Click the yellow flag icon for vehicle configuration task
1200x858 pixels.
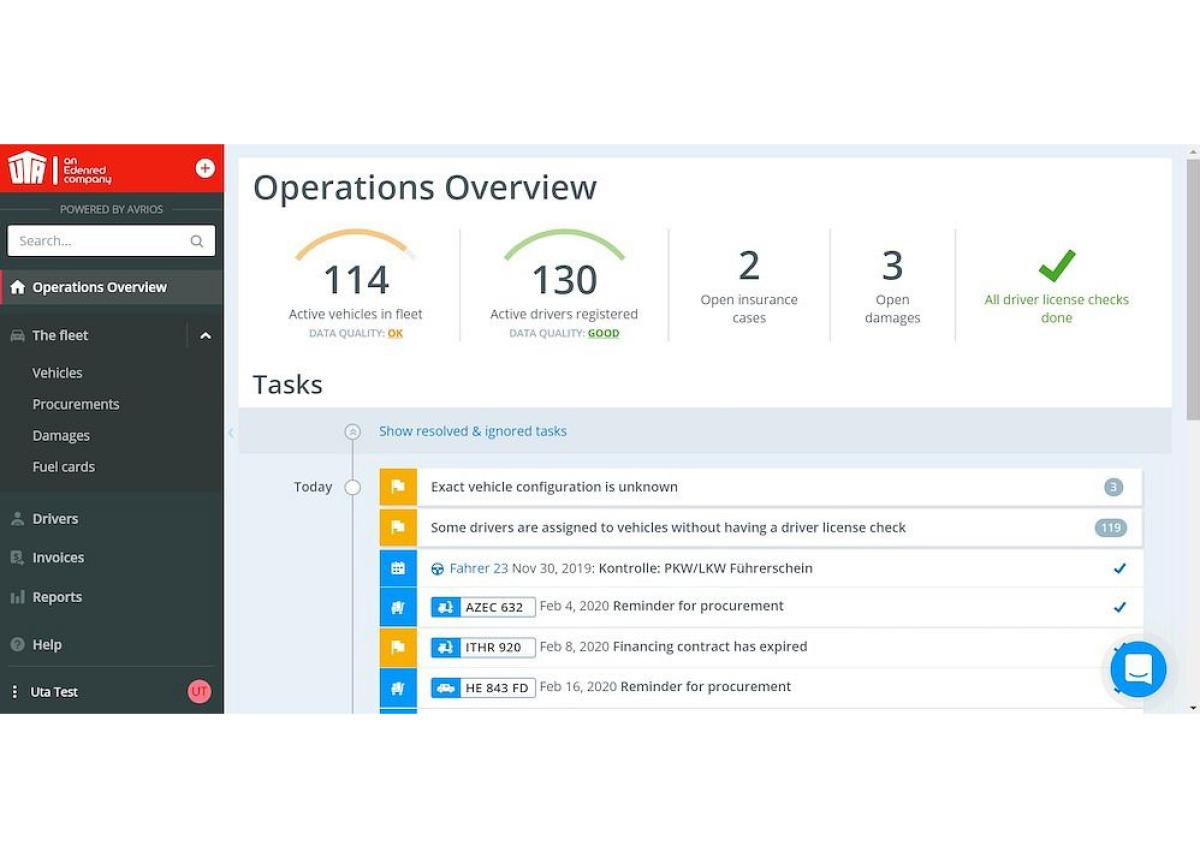point(398,487)
